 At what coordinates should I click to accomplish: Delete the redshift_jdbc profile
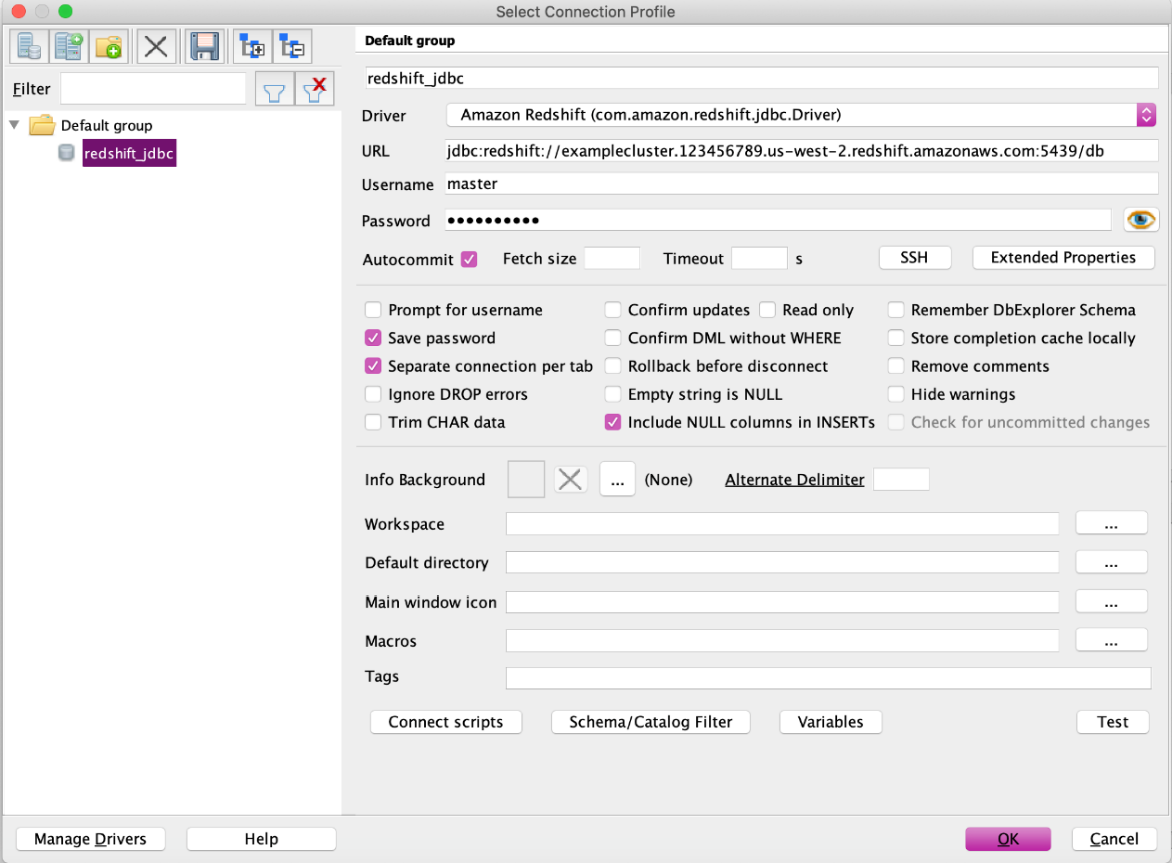156,46
